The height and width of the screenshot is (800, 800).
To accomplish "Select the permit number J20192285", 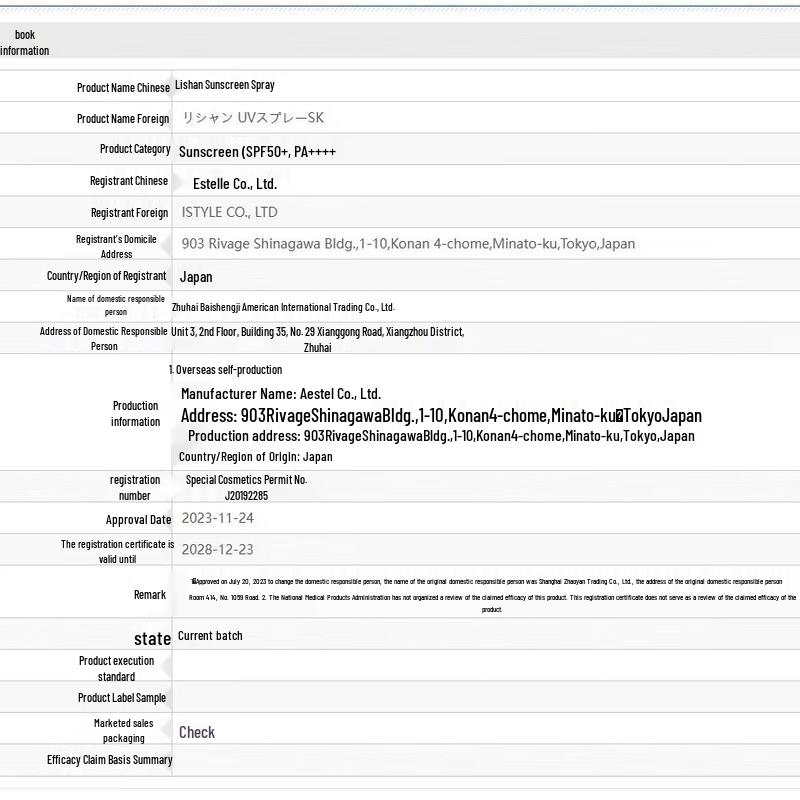I will click(246, 496).
